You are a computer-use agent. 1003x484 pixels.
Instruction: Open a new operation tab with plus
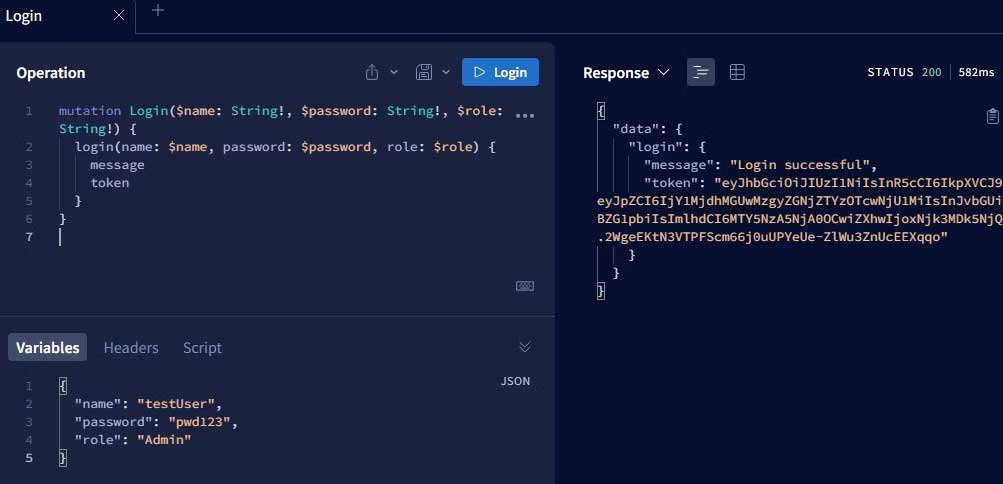158,10
